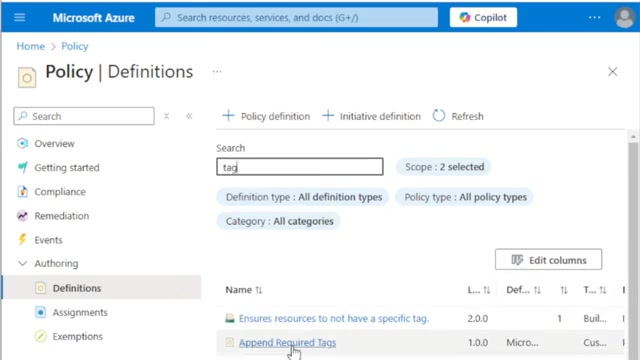Close the Policy Definitions blade

(x=612, y=72)
